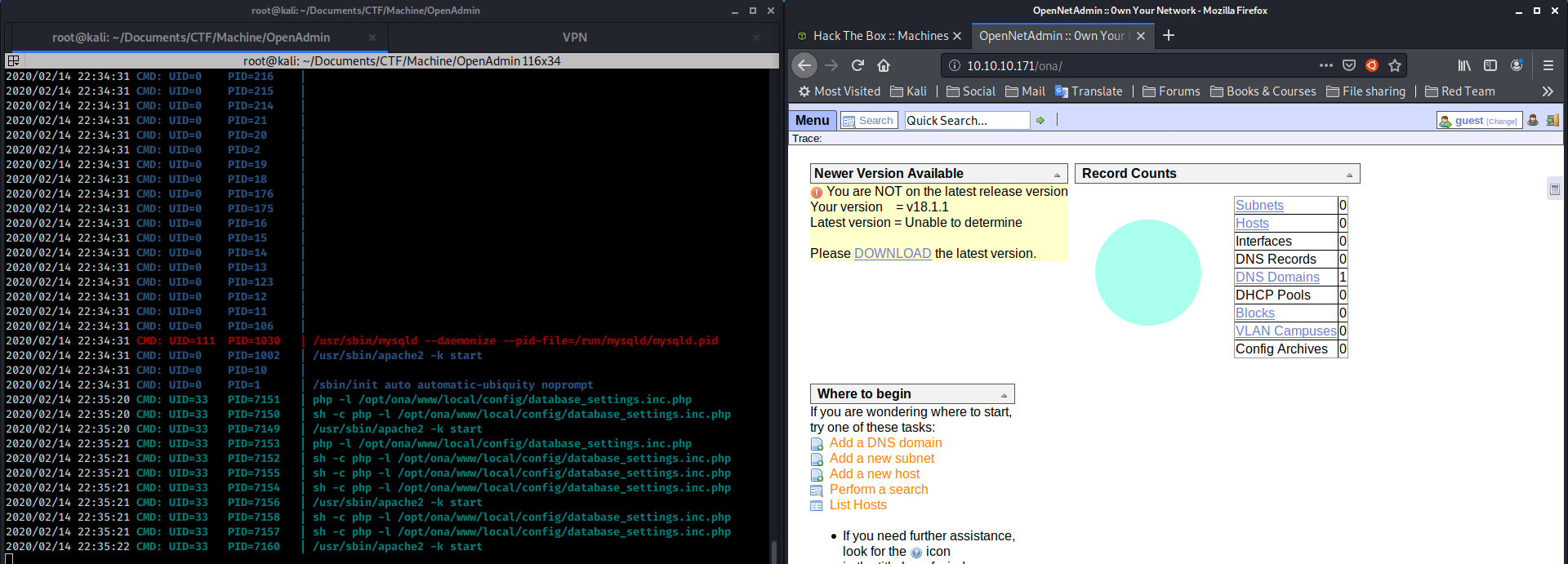
Task: Reload the page in Firefox
Action: pos(857,65)
